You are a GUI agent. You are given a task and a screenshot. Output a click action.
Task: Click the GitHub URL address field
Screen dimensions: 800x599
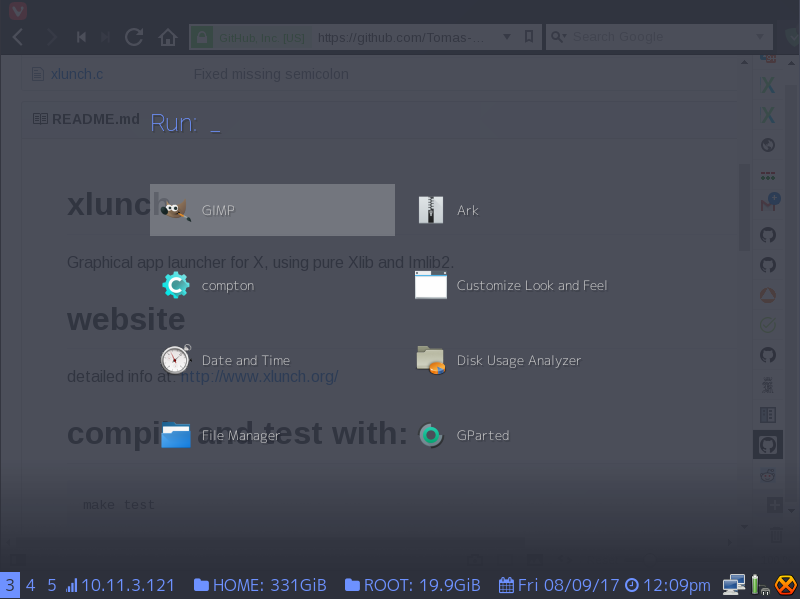[402, 37]
